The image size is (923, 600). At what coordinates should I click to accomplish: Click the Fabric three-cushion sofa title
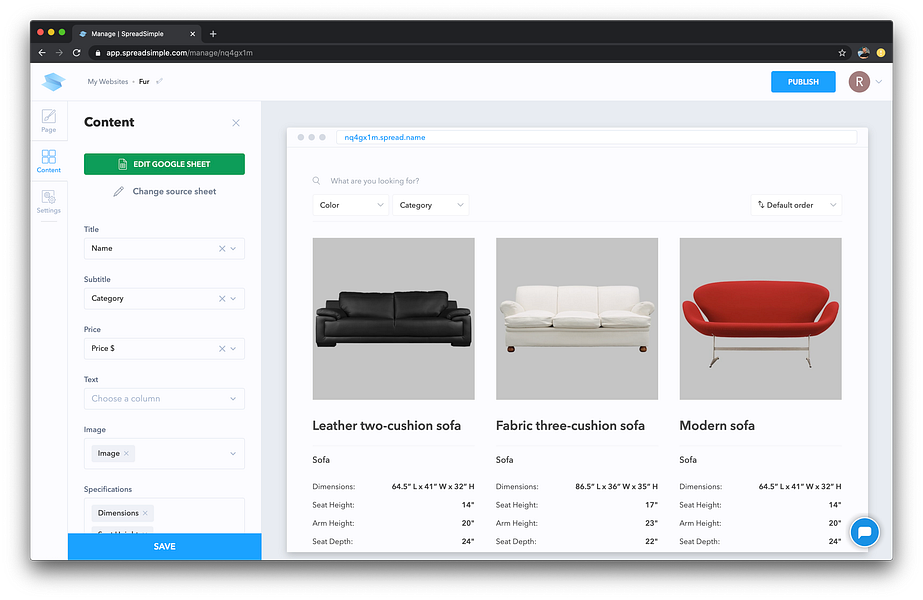click(570, 426)
